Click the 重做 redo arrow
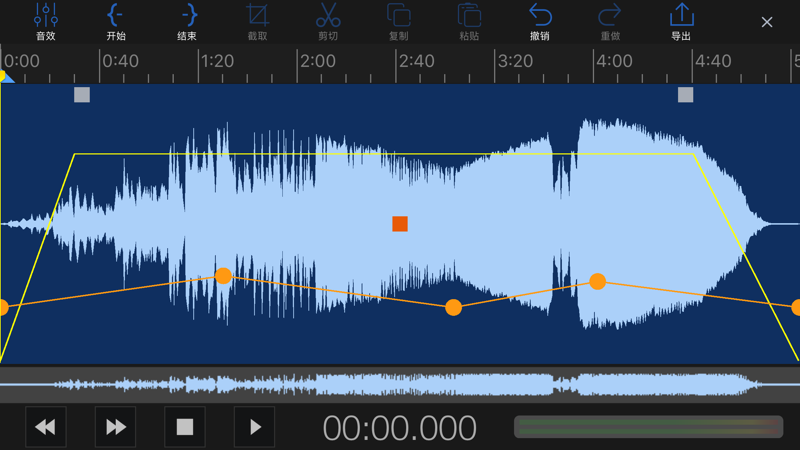Image resolution: width=800 pixels, height=450 pixels. [x=610, y=21]
